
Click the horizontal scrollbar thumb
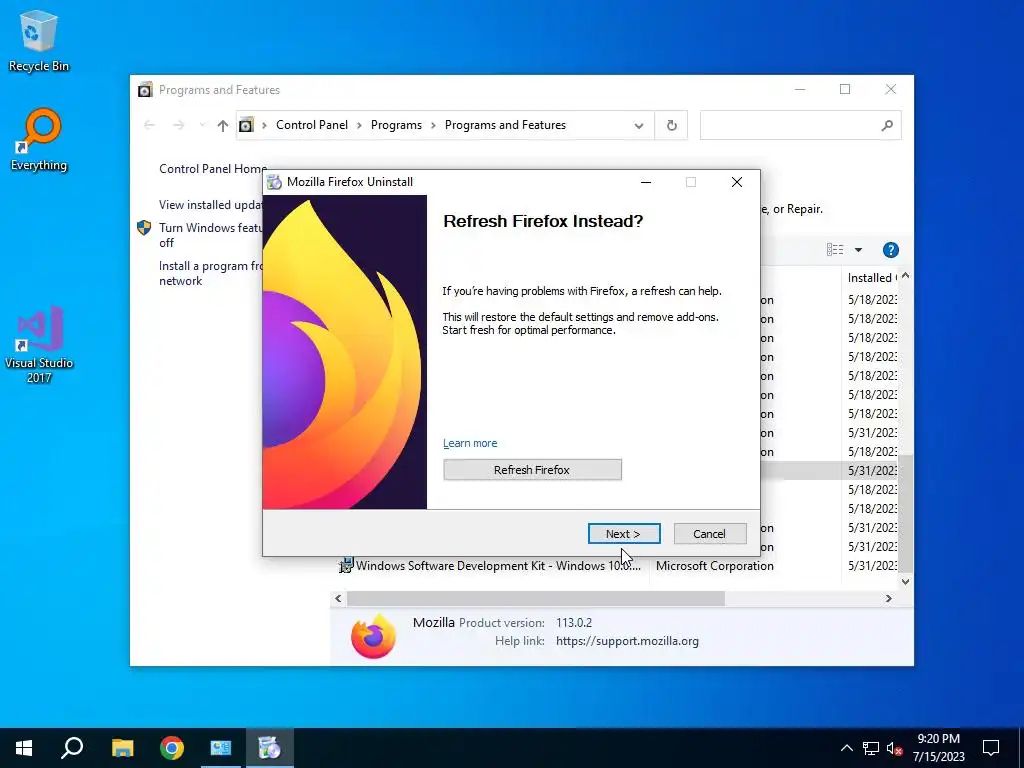point(536,598)
